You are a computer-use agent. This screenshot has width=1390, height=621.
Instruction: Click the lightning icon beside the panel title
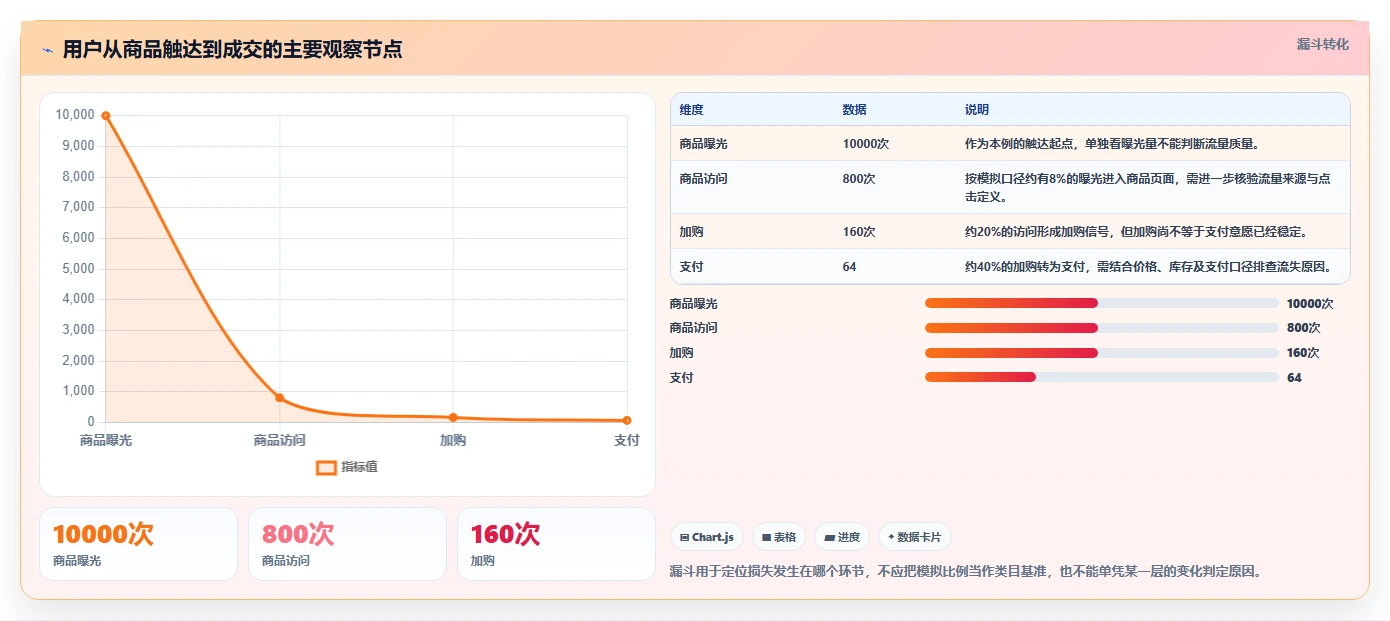(48, 50)
